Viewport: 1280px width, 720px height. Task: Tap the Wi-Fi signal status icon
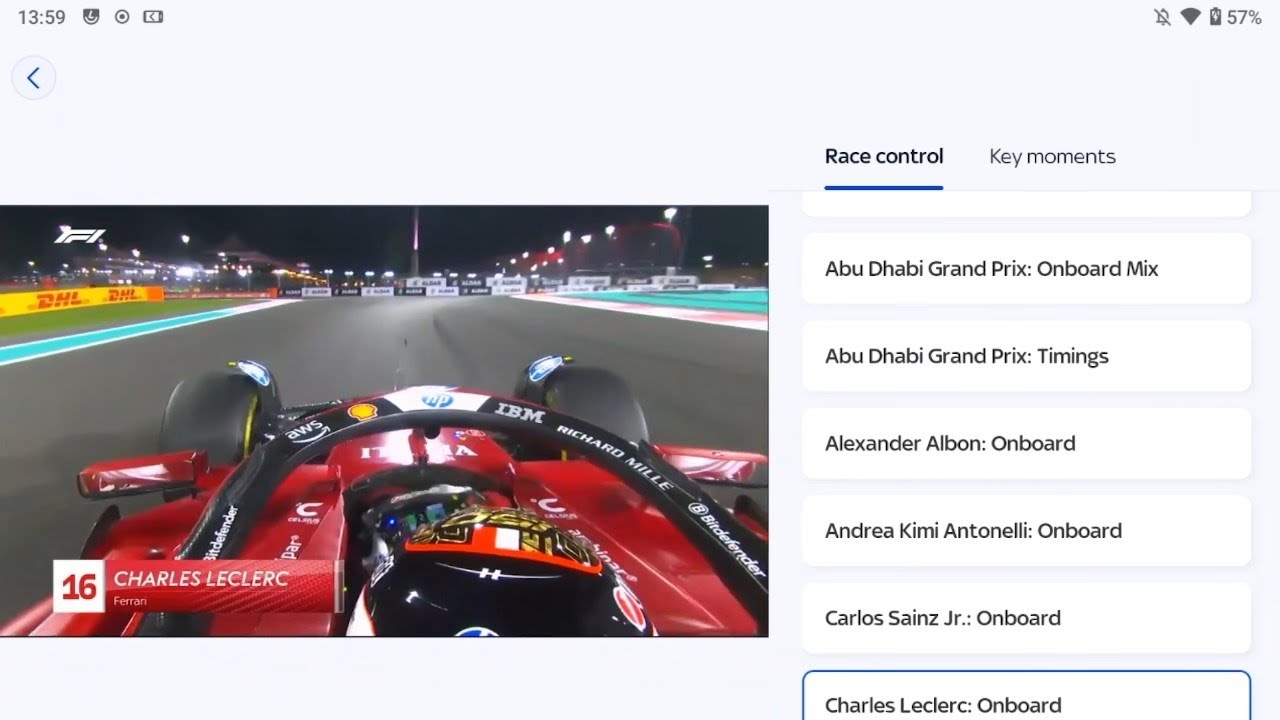pos(1190,17)
